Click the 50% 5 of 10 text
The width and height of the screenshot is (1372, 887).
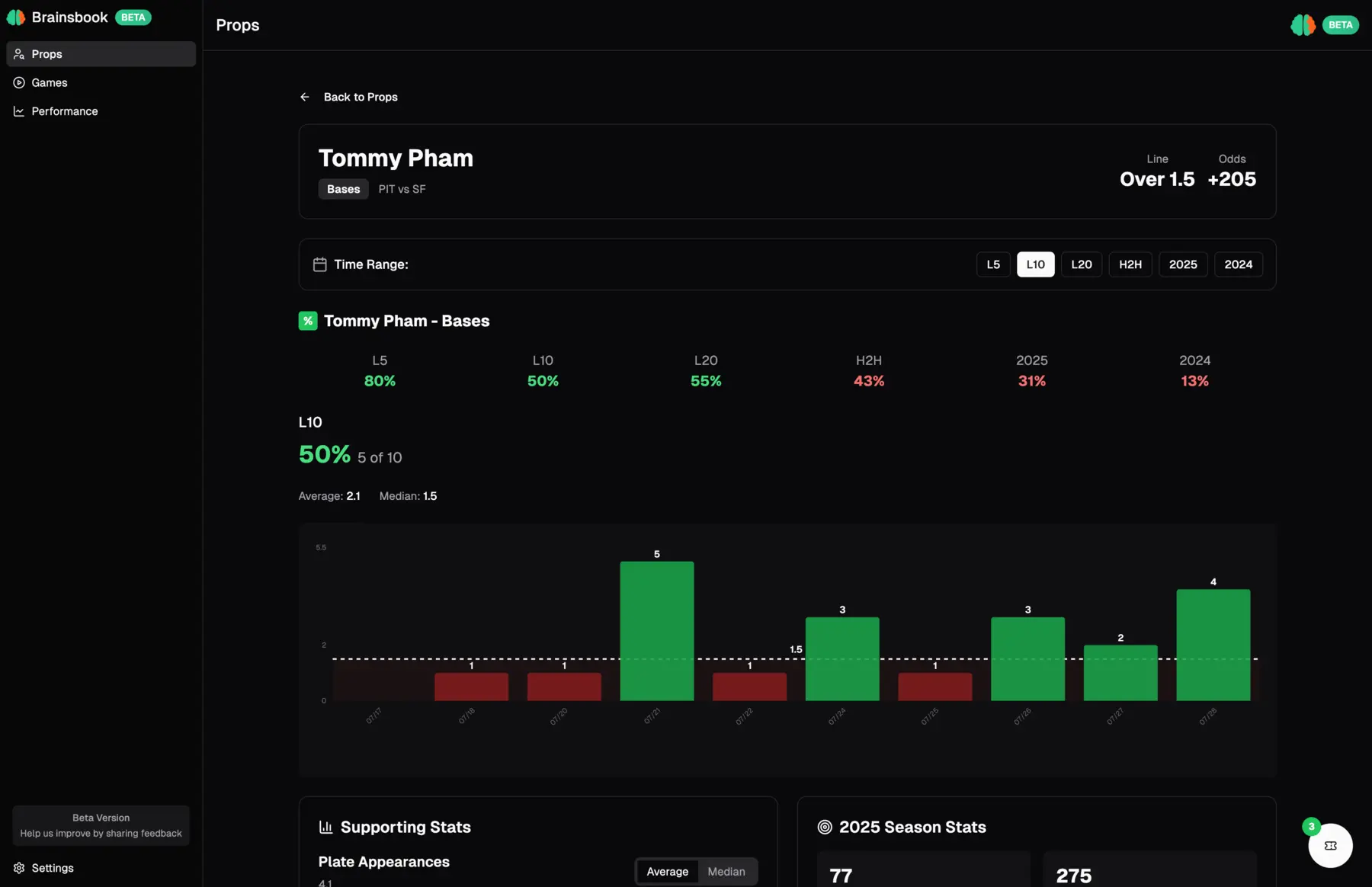[351, 455]
